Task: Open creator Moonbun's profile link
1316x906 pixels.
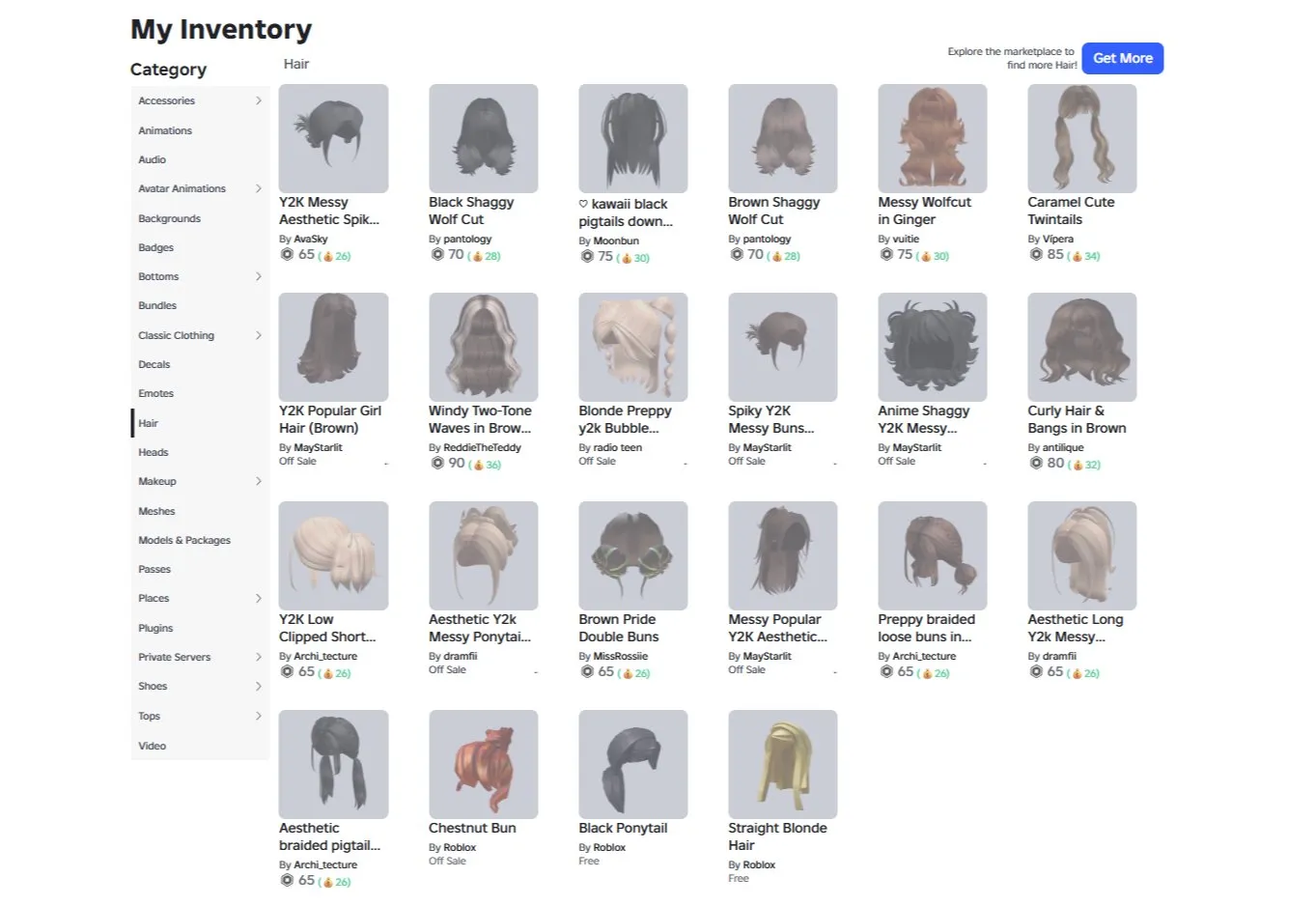Action: pos(616,241)
